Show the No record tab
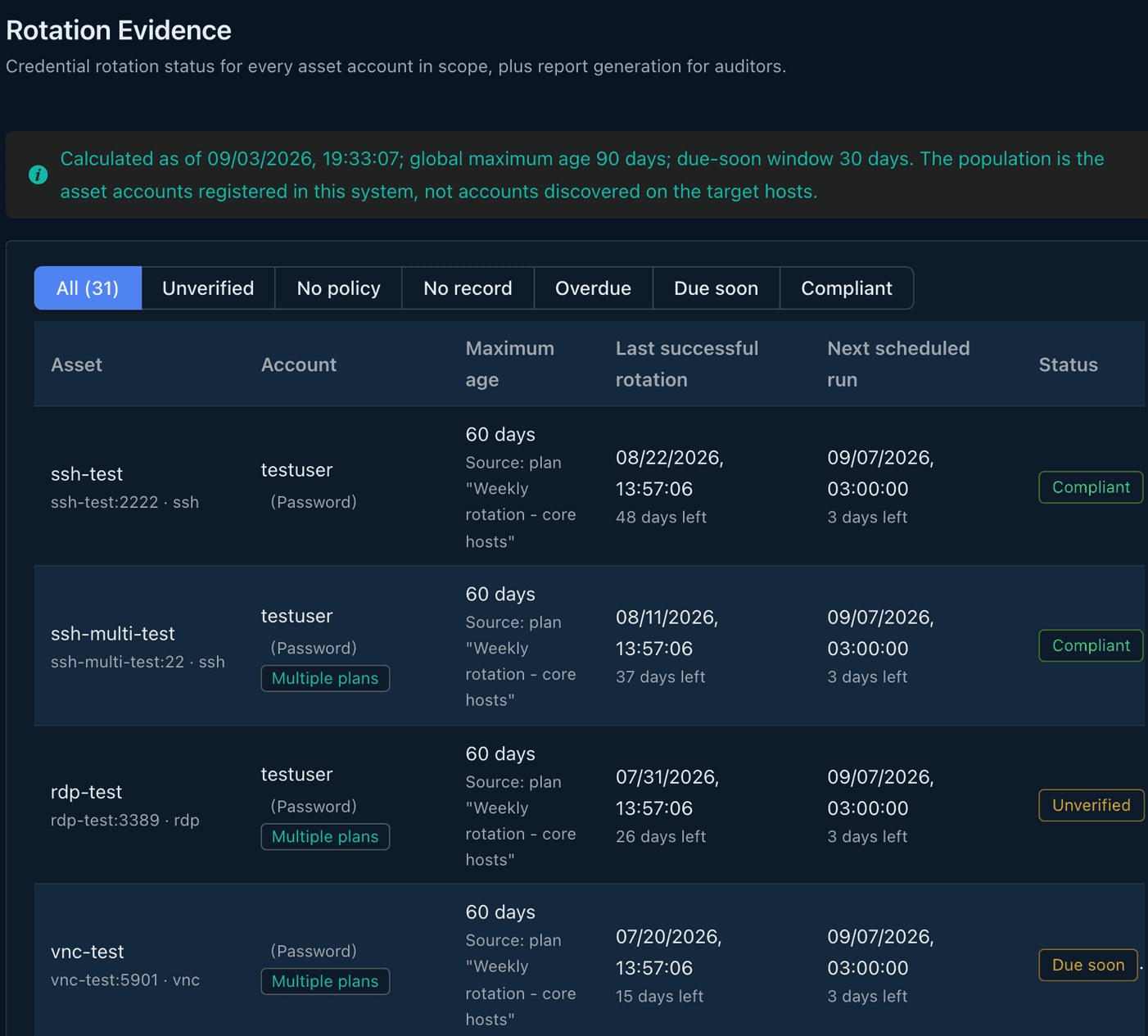The image size is (1148, 1036). click(x=468, y=288)
